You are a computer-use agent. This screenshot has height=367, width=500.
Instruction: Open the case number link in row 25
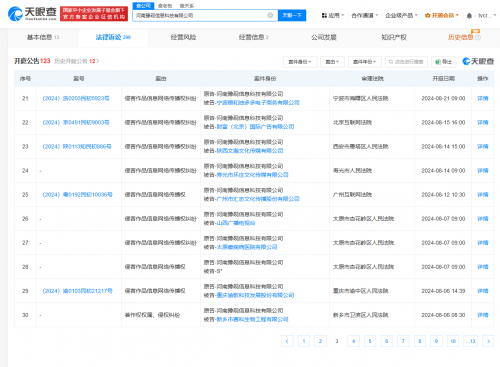pos(78,194)
